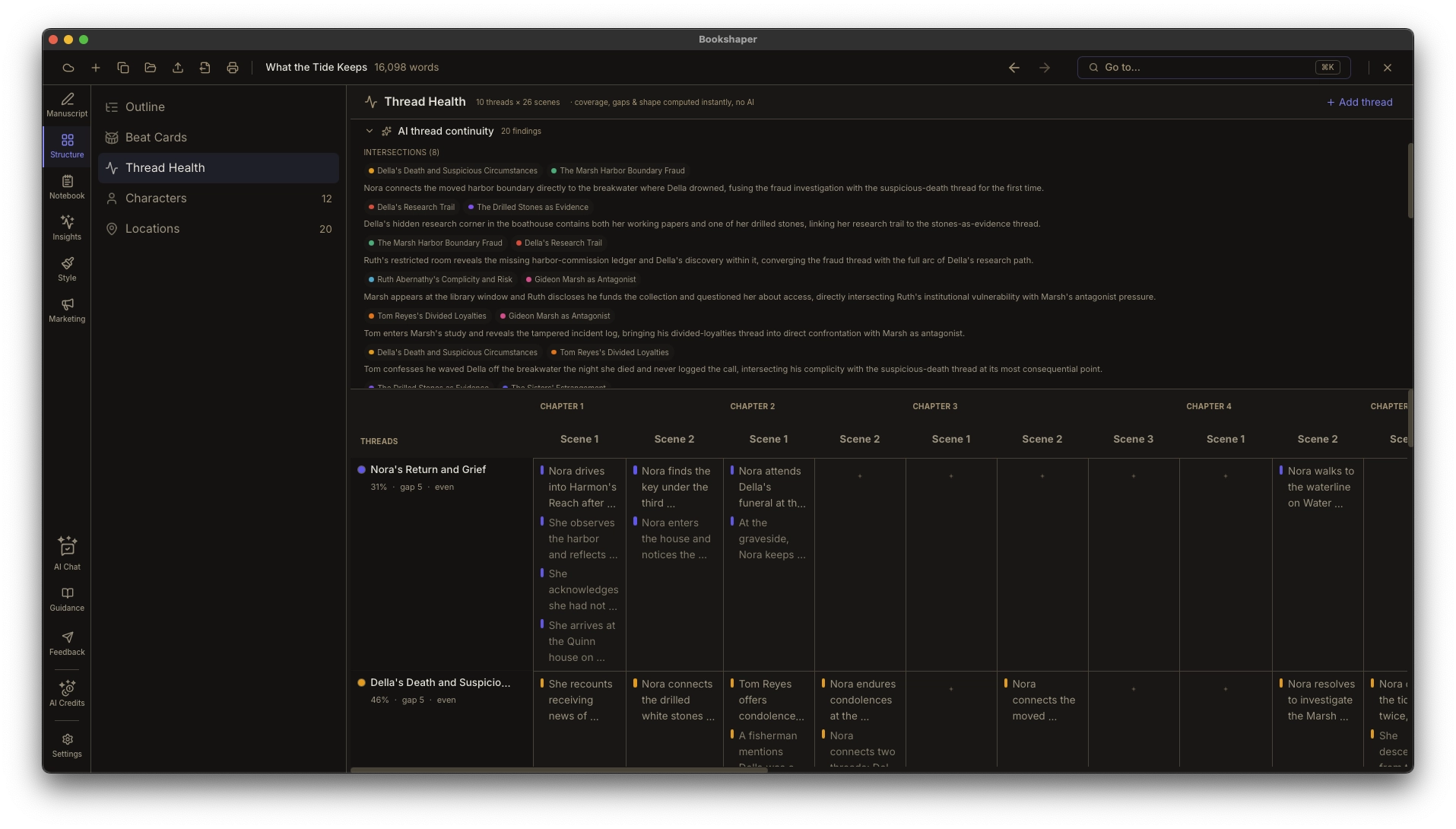Click the Thread Health pulse icon in header
Image resolution: width=1456 pixels, height=829 pixels.
[x=371, y=102]
